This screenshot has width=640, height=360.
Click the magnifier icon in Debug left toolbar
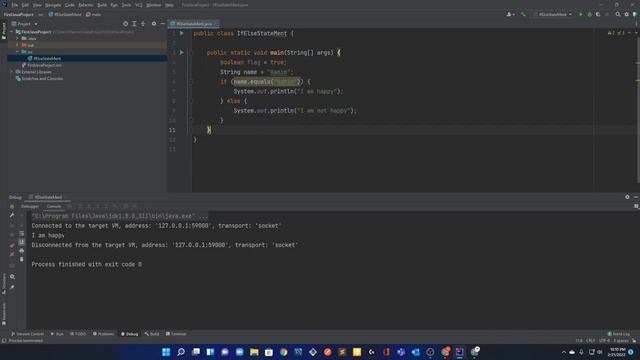click(12, 277)
